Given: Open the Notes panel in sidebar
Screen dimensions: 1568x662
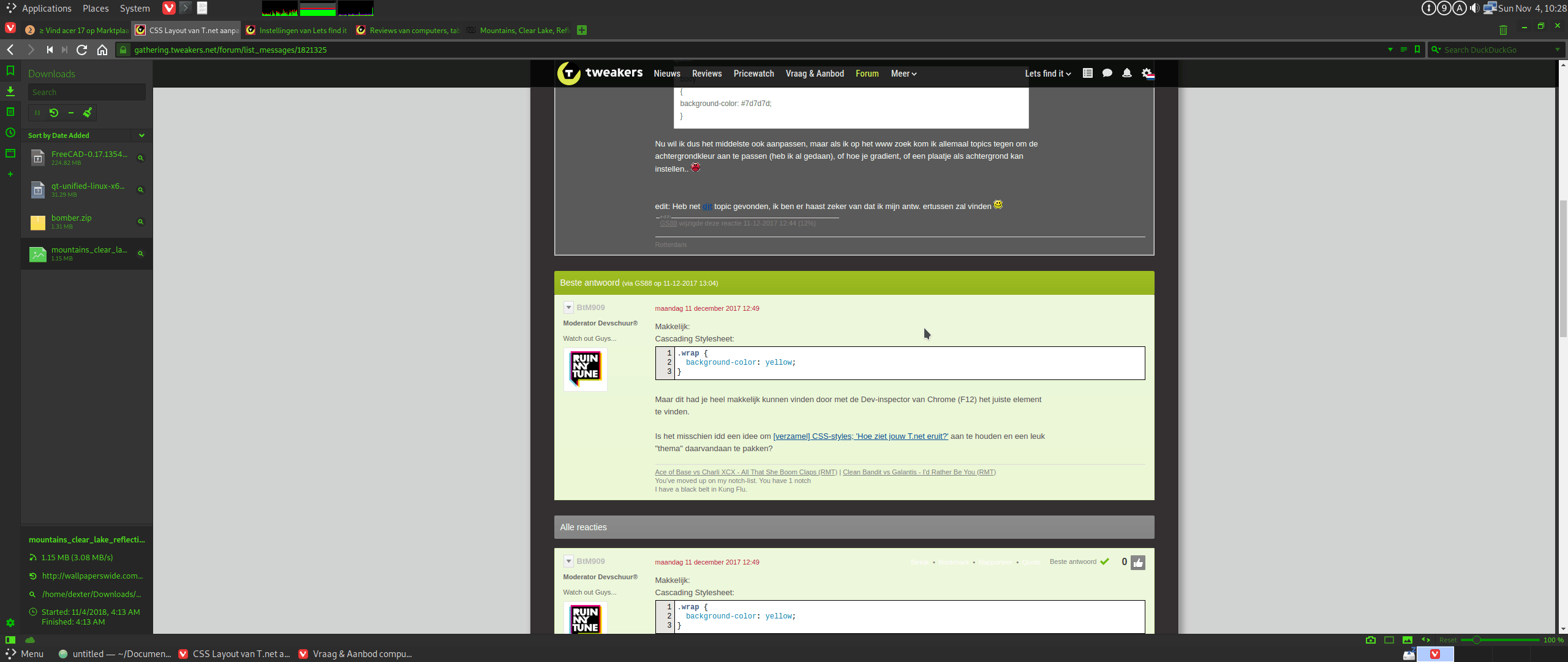Looking at the screenshot, I should click(x=10, y=112).
